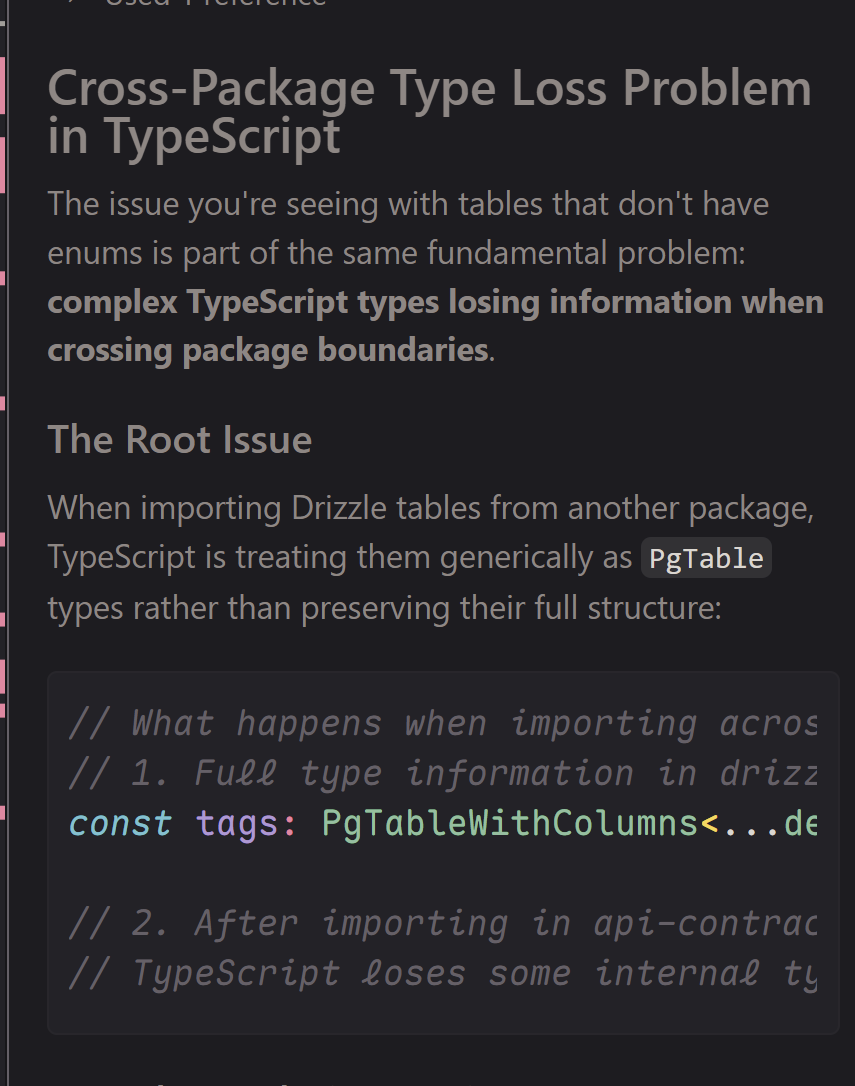Click code comment "// TypeScript loses some internal"
The width and height of the screenshot is (855, 1086).
coord(414,973)
